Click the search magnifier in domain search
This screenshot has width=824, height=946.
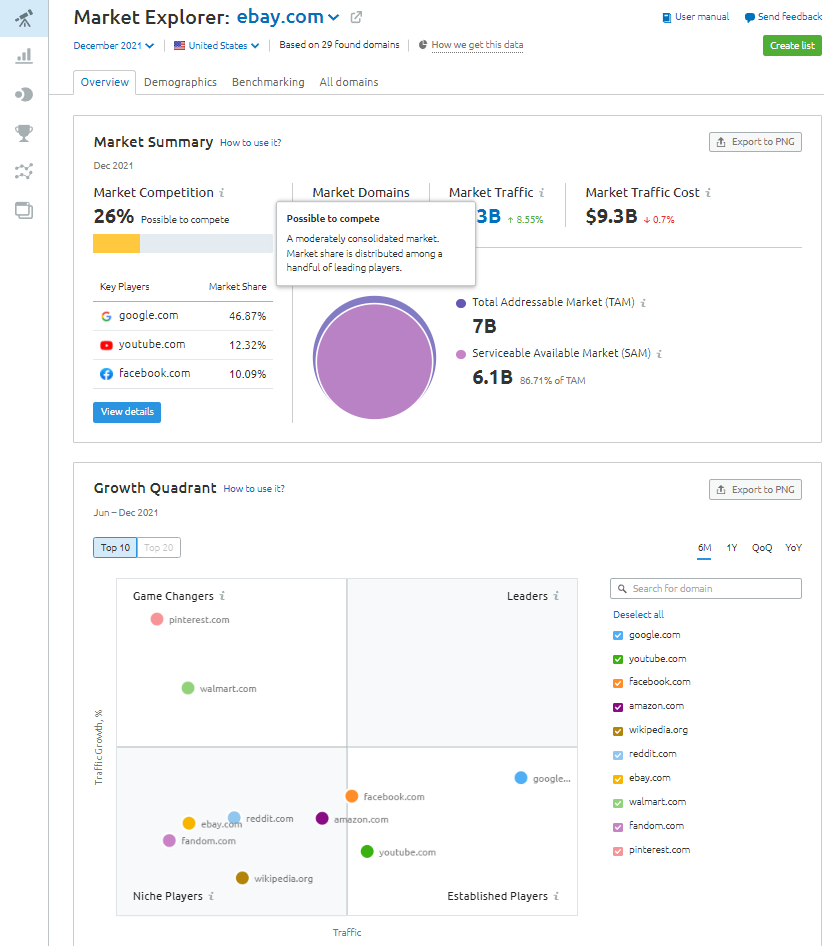point(623,589)
